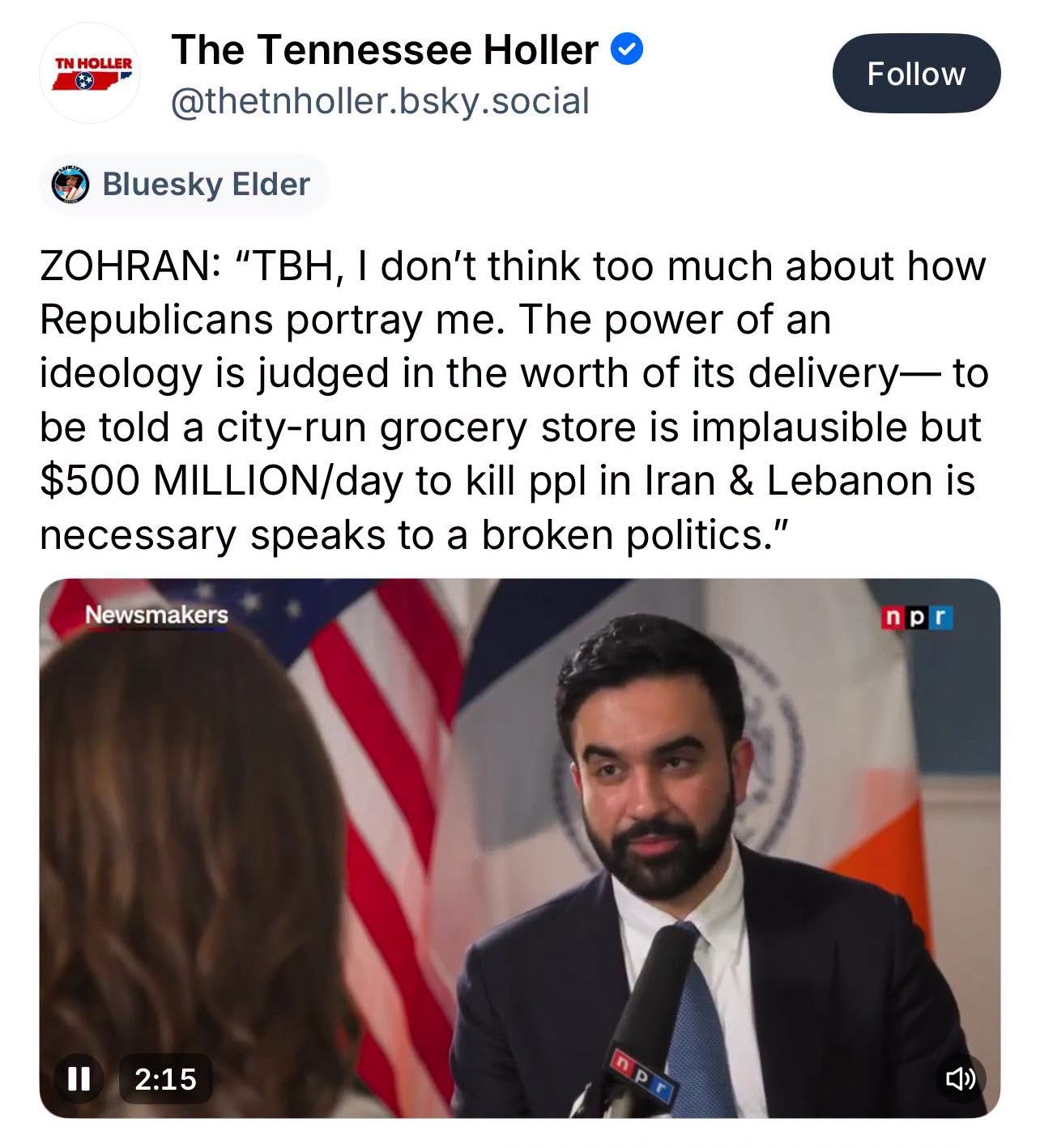Open the Bluesky Elder label text
This screenshot has height=1148, width=1040.
point(206,185)
